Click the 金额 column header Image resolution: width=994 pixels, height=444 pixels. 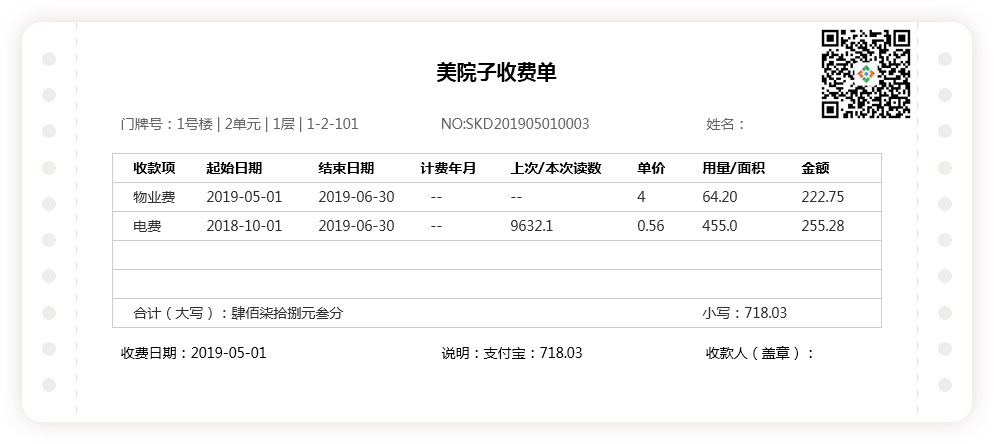tap(815, 168)
